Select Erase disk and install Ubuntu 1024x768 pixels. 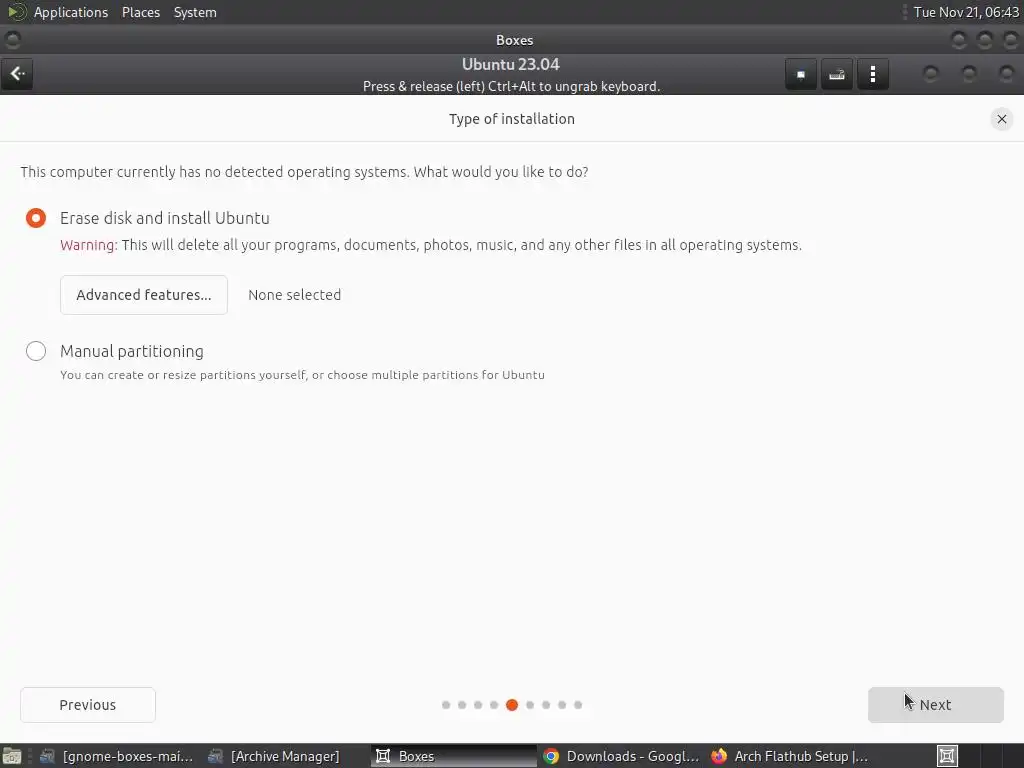coord(36,218)
